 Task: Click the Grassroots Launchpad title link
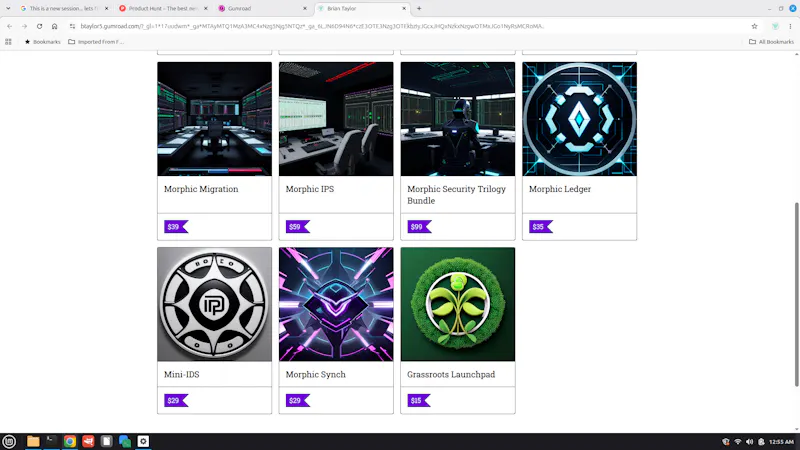tap(451, 374)
